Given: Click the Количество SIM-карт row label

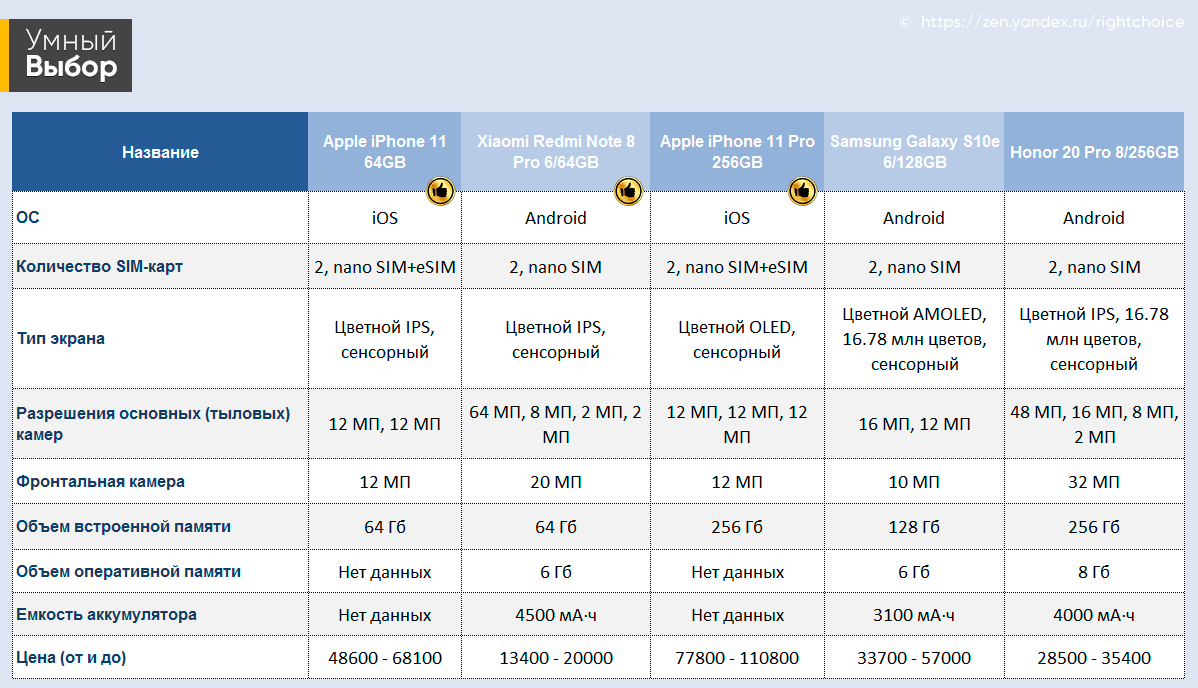Looking at the screenshot, I should [99, 267].
